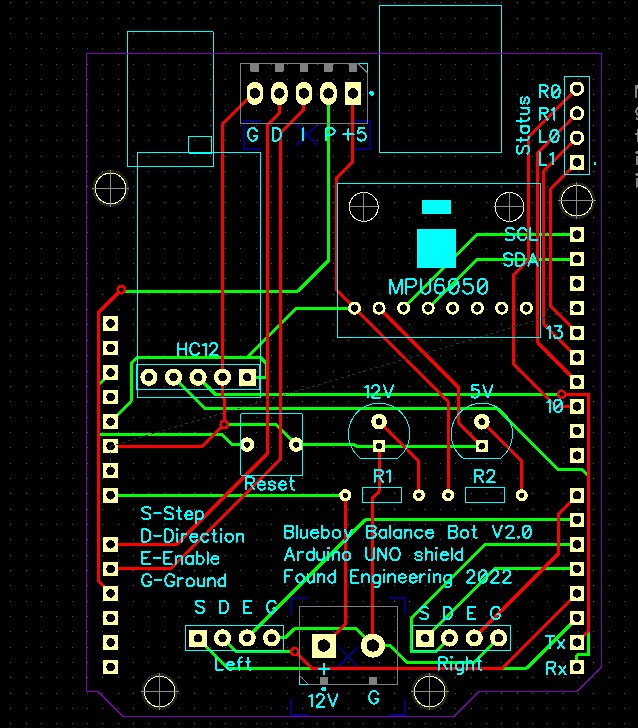Click the HC12 connector label
The width and height of the screenshot is (638, 728).
point(196,350)
